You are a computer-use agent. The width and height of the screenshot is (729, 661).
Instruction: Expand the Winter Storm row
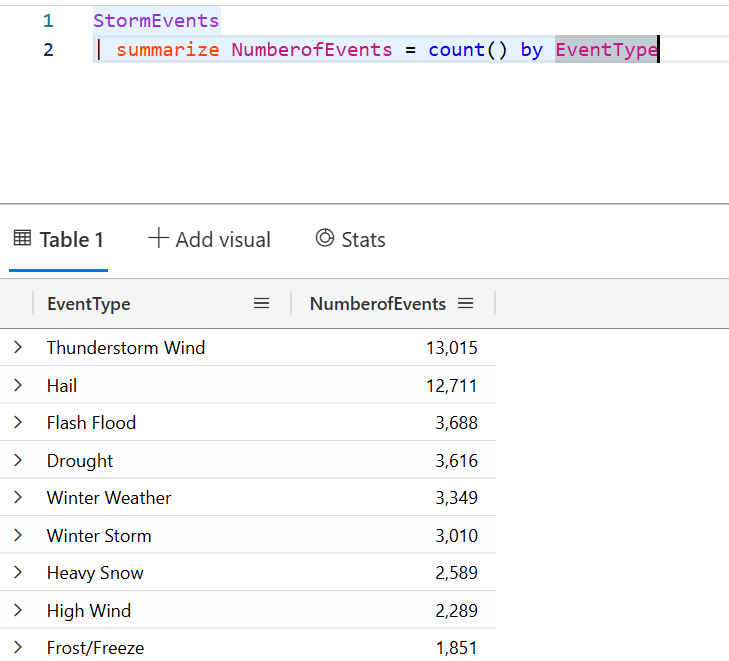tap(18, 535)
